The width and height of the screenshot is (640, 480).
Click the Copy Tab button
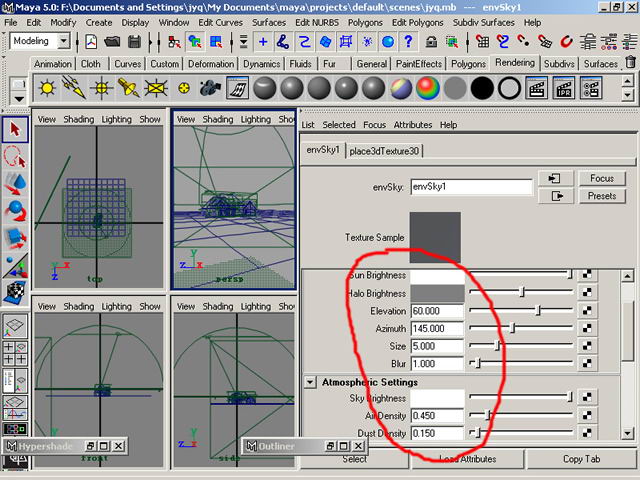[581, 459]
